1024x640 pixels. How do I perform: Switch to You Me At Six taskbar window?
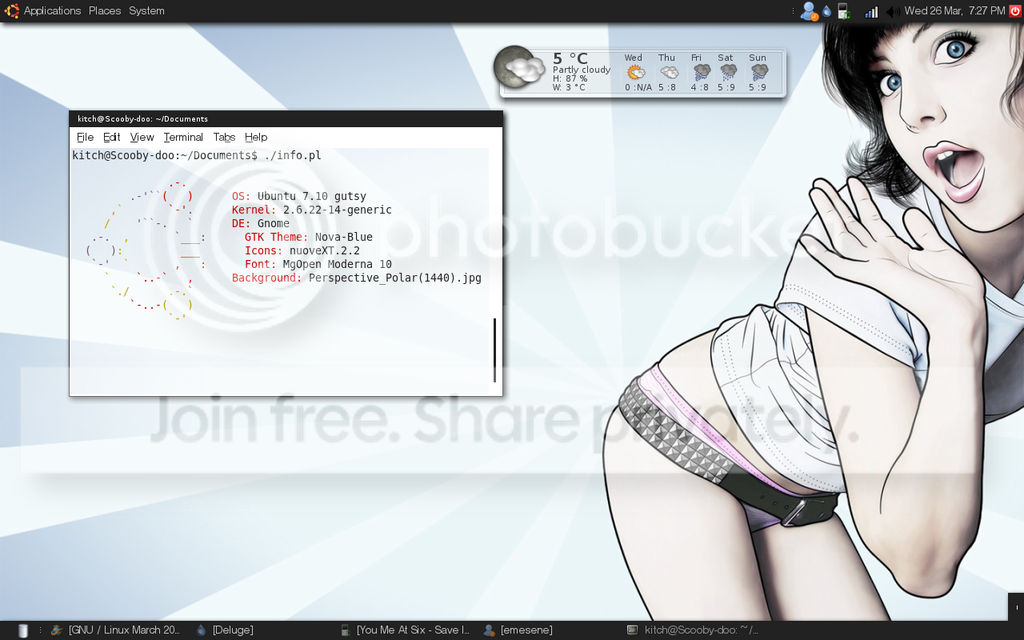point(405,630)
